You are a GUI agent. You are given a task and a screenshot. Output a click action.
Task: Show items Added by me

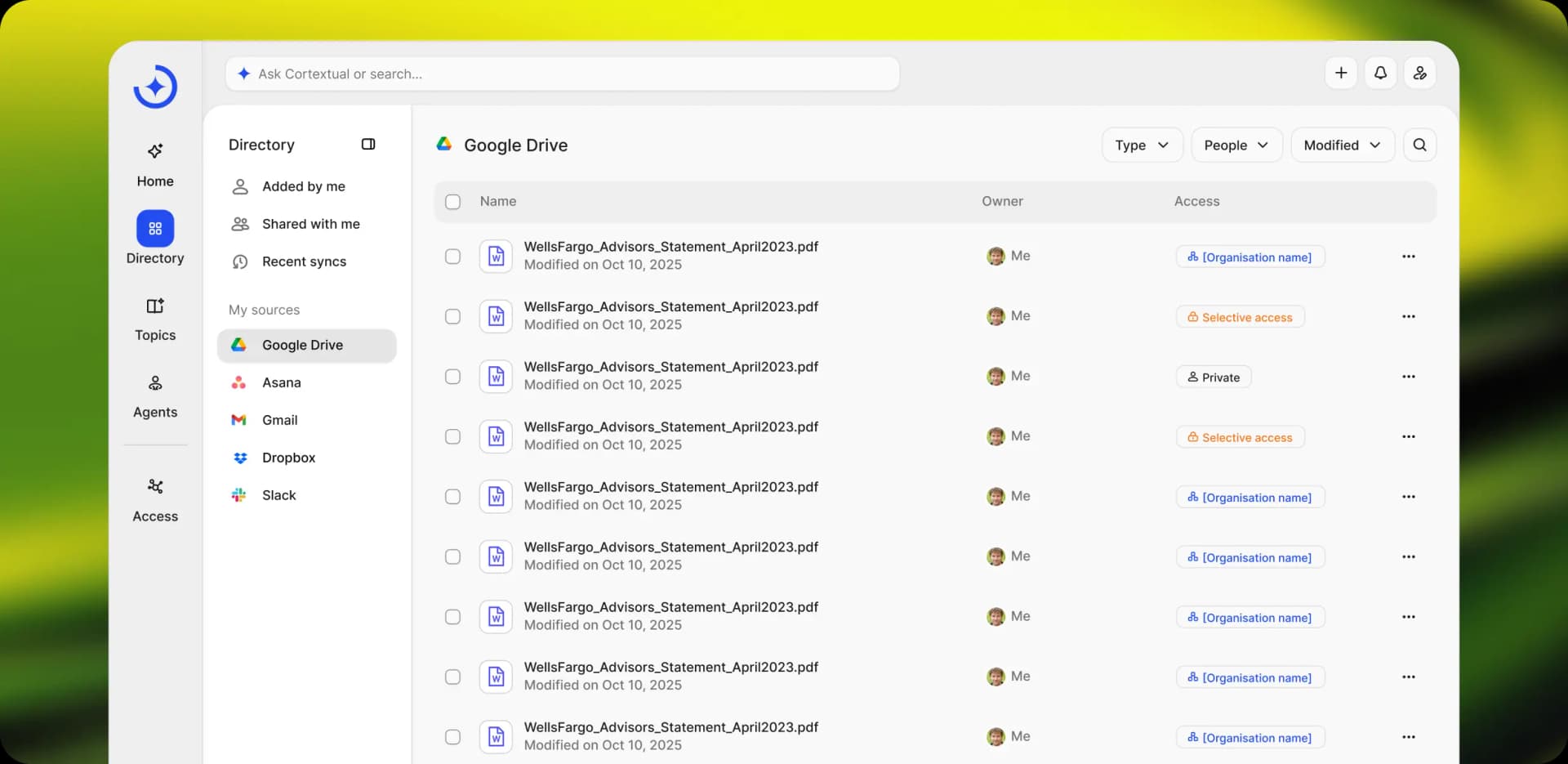306,186
